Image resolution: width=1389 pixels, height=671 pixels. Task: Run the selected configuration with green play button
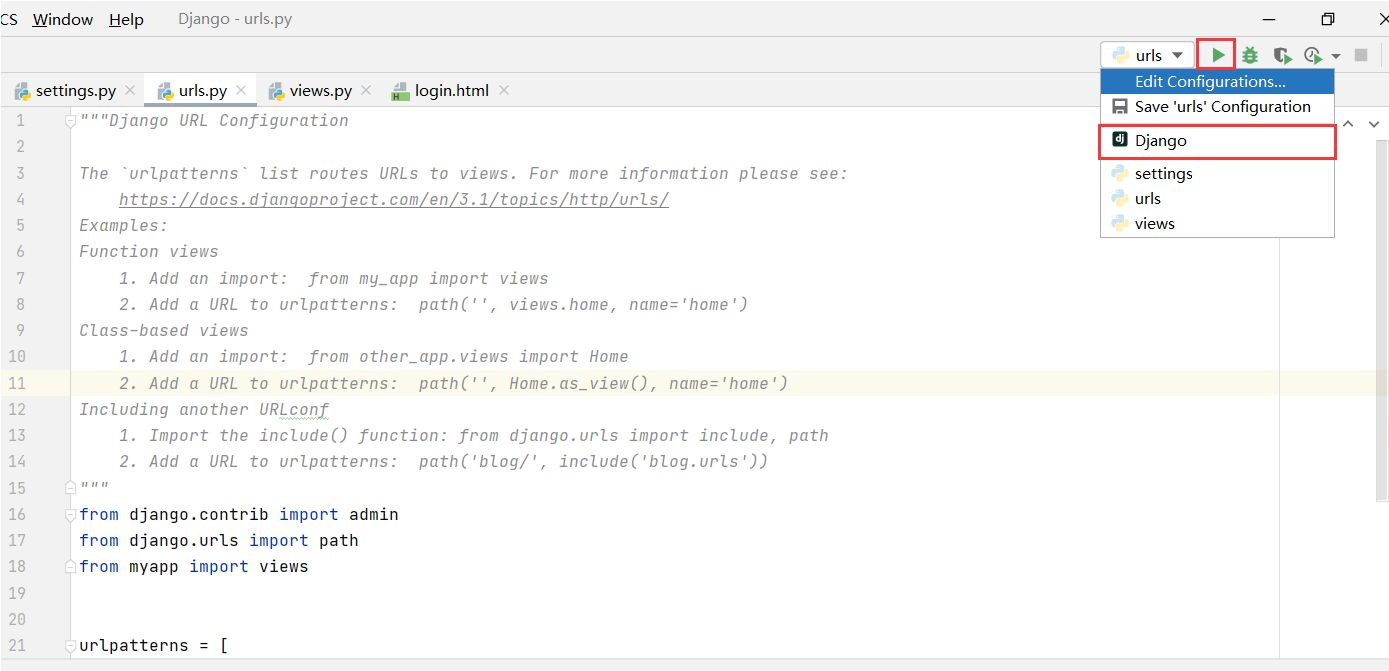pyautogui.click(x=1217, y=55)
